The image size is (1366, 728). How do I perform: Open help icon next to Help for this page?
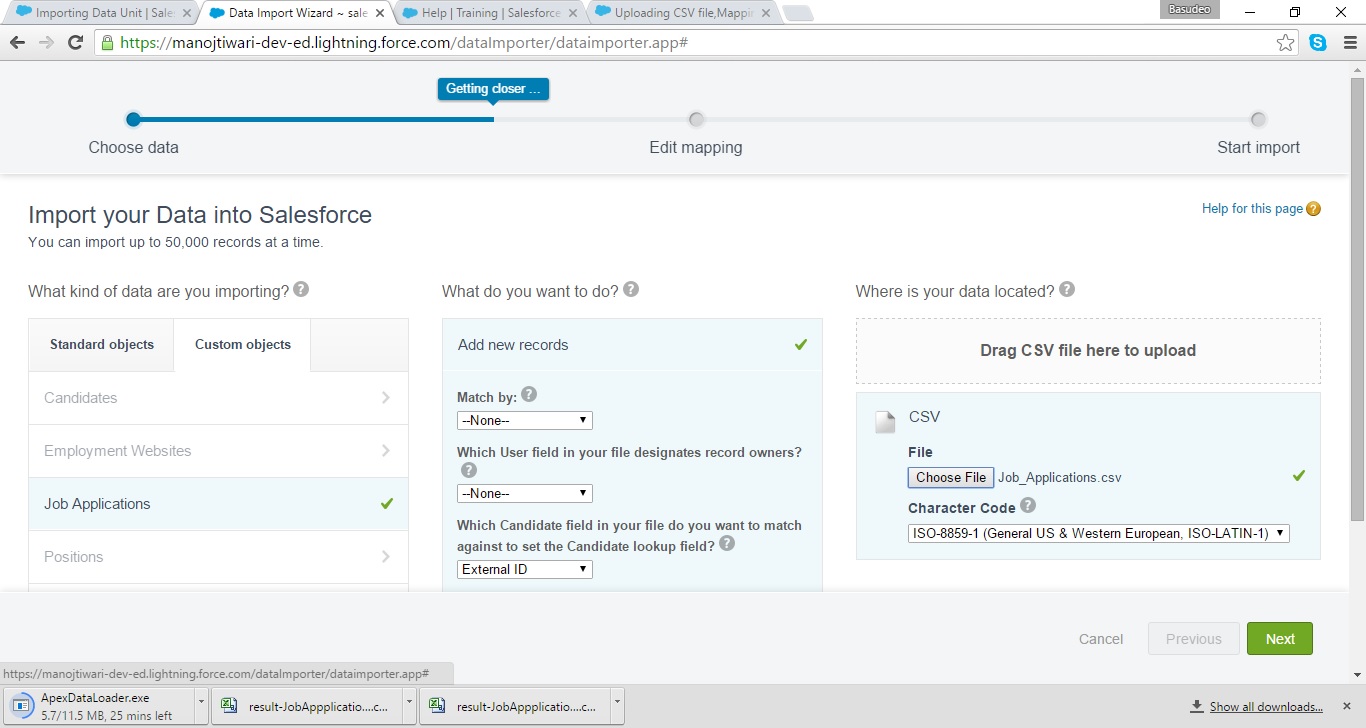click(x=1314, y=209)
